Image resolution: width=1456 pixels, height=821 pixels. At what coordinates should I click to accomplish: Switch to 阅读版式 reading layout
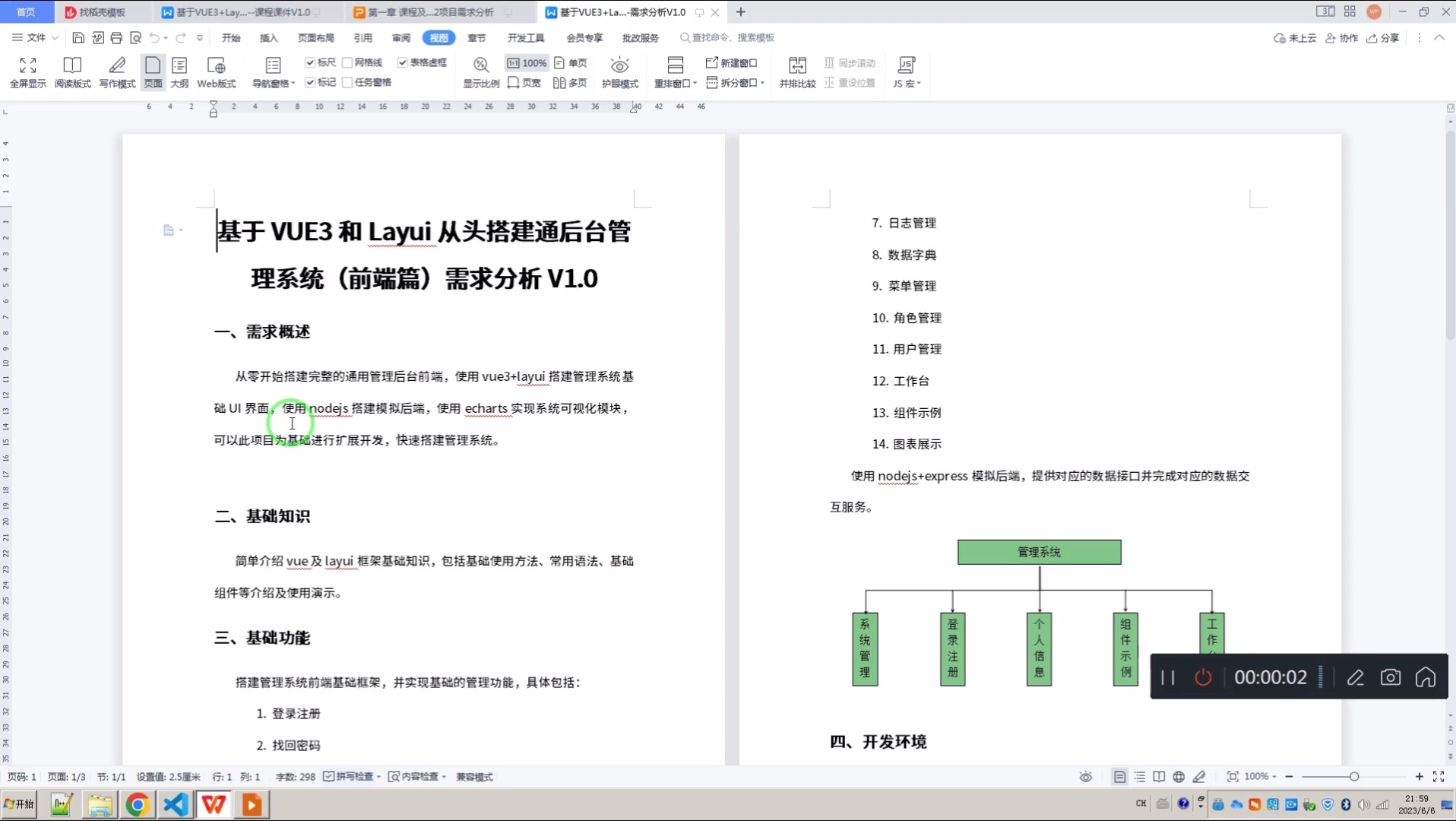[x=72, y=72]
